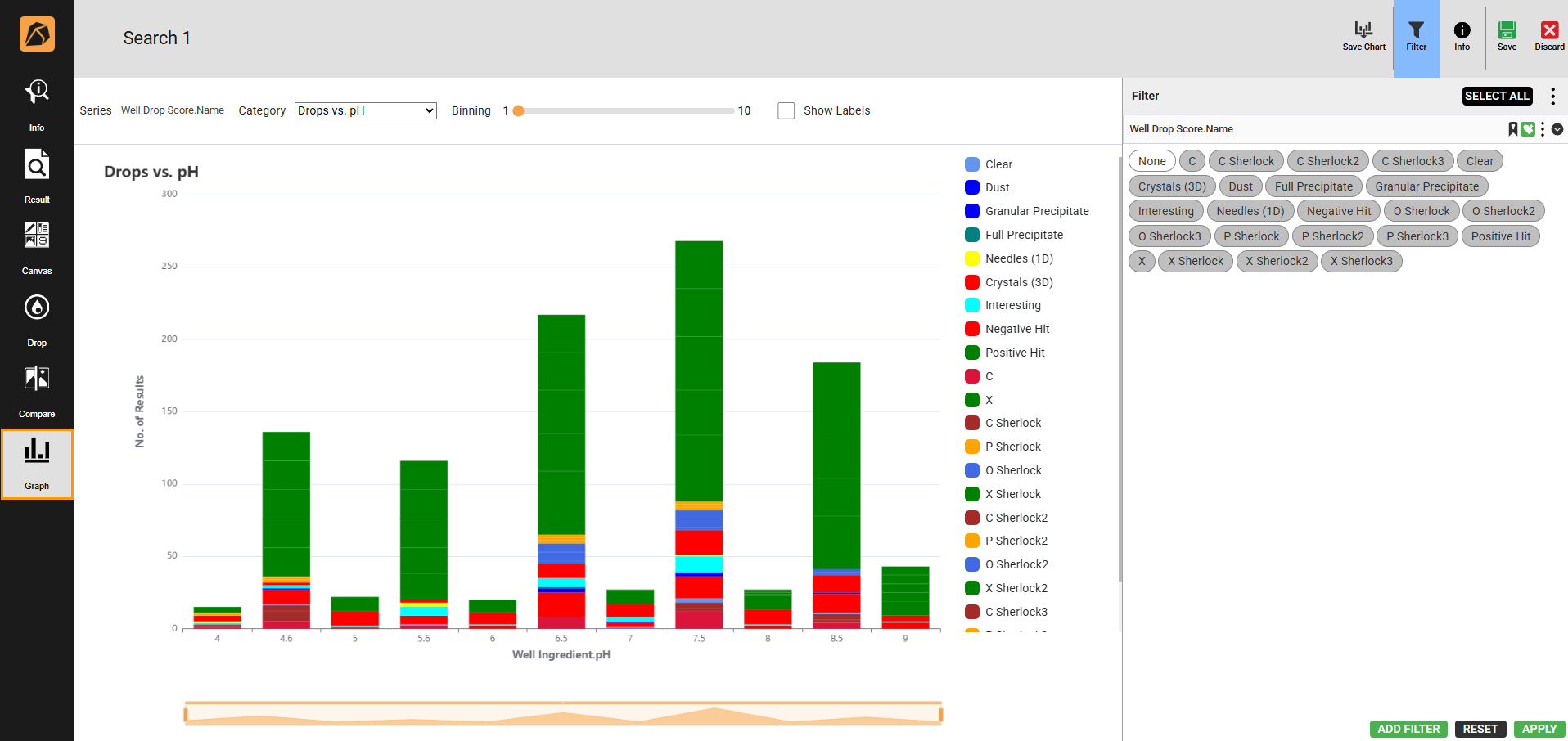Image resolution: width=1568 pixels, height=741 pixels.
Task: Go to the Drop view
Action: coord(37,319)
